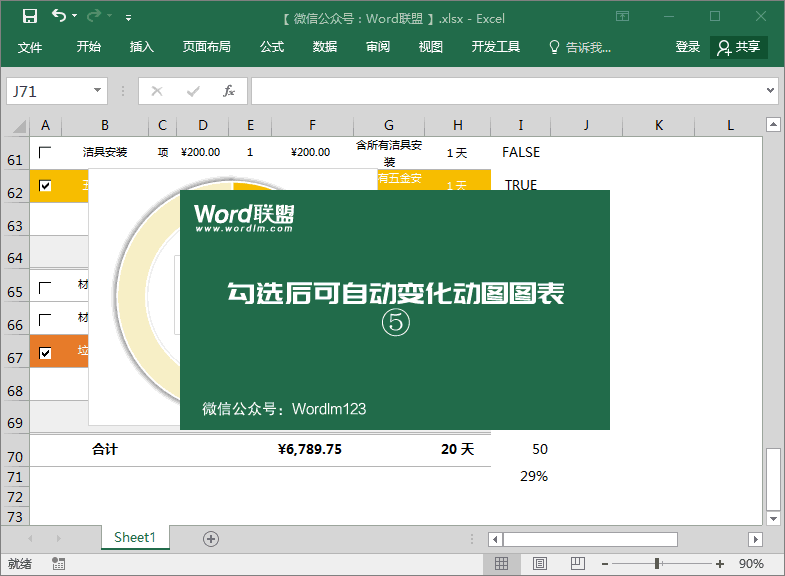The image size is (785, 576).
Task: Select column F header
Action: pos(312,126)
